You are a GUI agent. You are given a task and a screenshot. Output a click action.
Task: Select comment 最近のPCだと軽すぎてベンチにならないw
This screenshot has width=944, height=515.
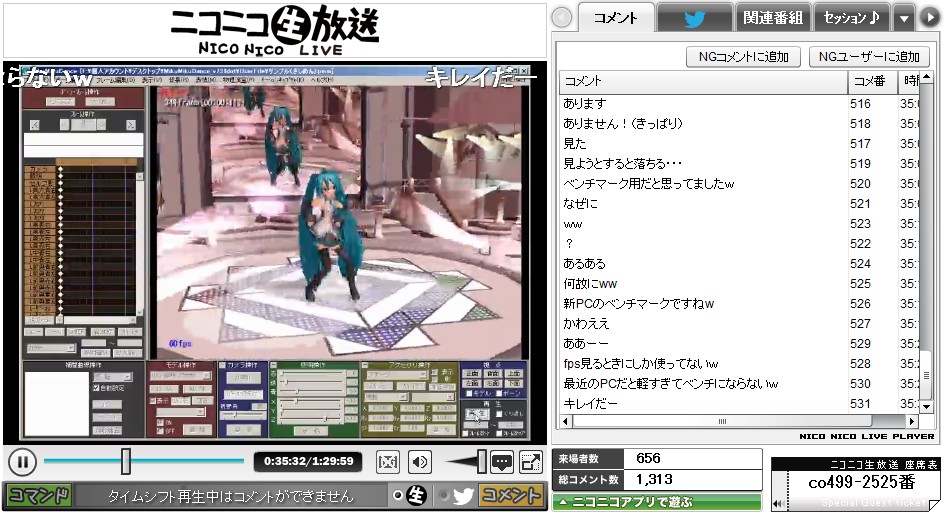[739, 383]
